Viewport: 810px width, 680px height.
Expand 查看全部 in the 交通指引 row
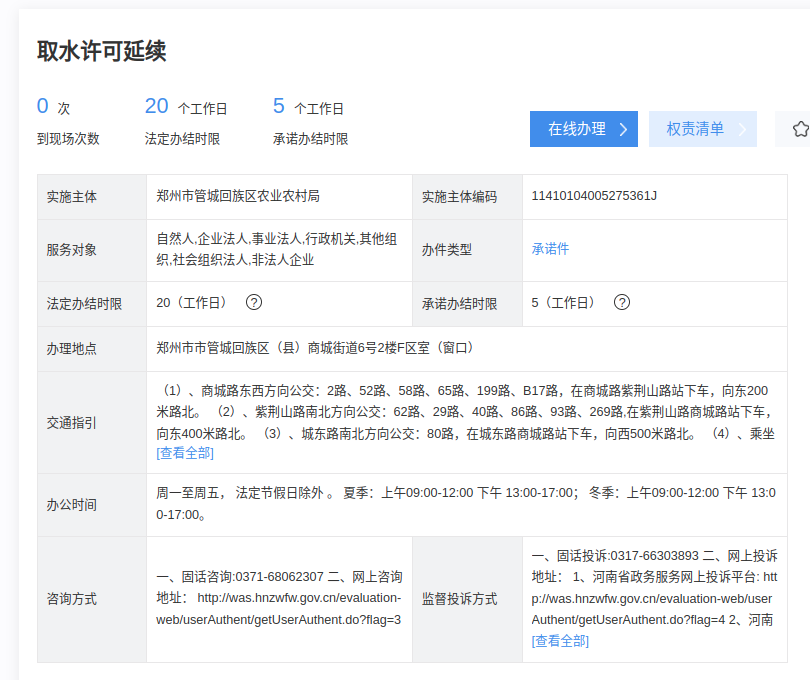pyautogui.click(x=185, y=453)
